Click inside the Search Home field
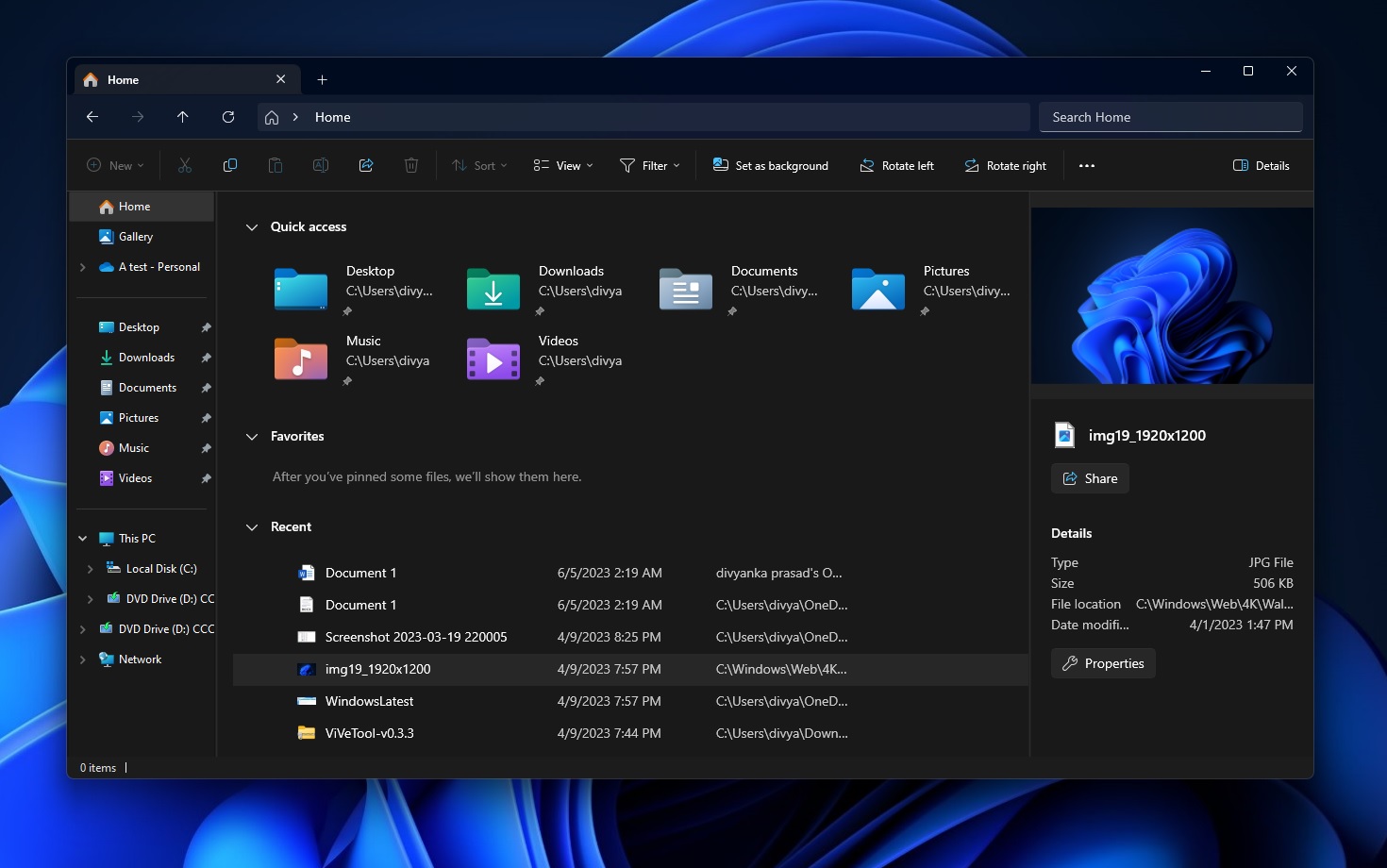The width and height of the screenshot is (1387, 868). coord(1170,116)
